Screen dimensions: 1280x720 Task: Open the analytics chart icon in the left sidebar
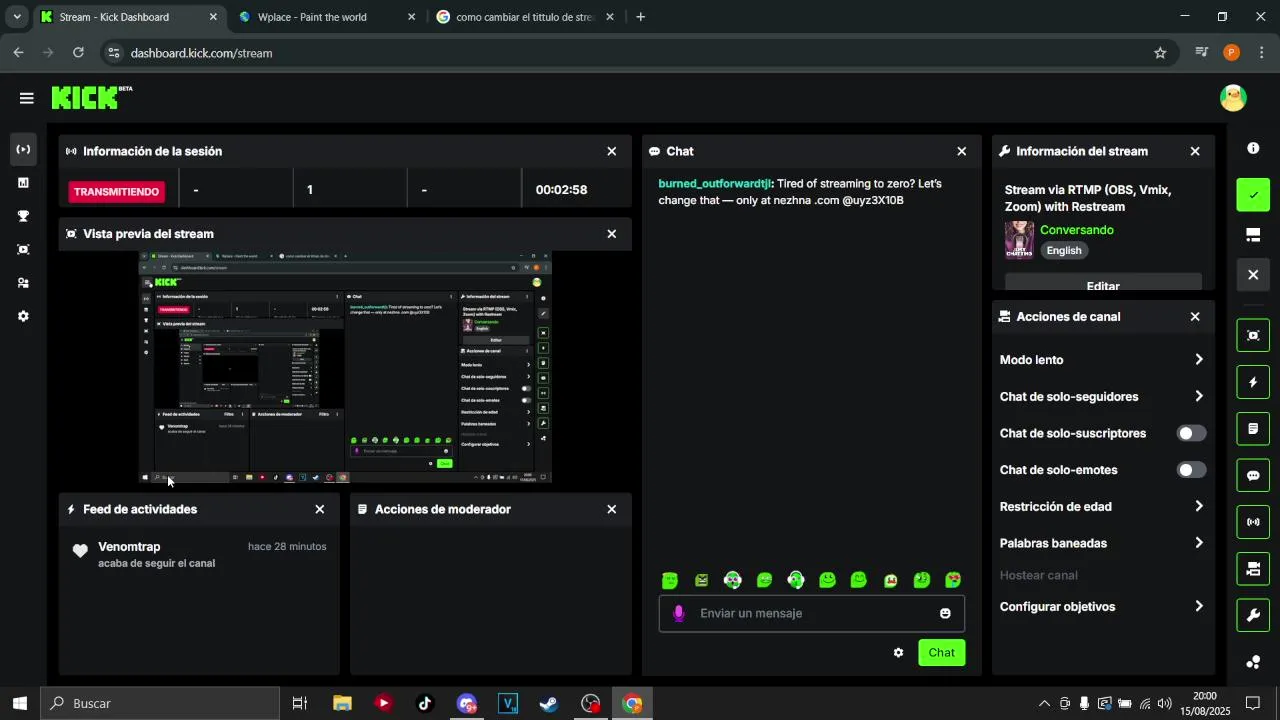(23, 183)
